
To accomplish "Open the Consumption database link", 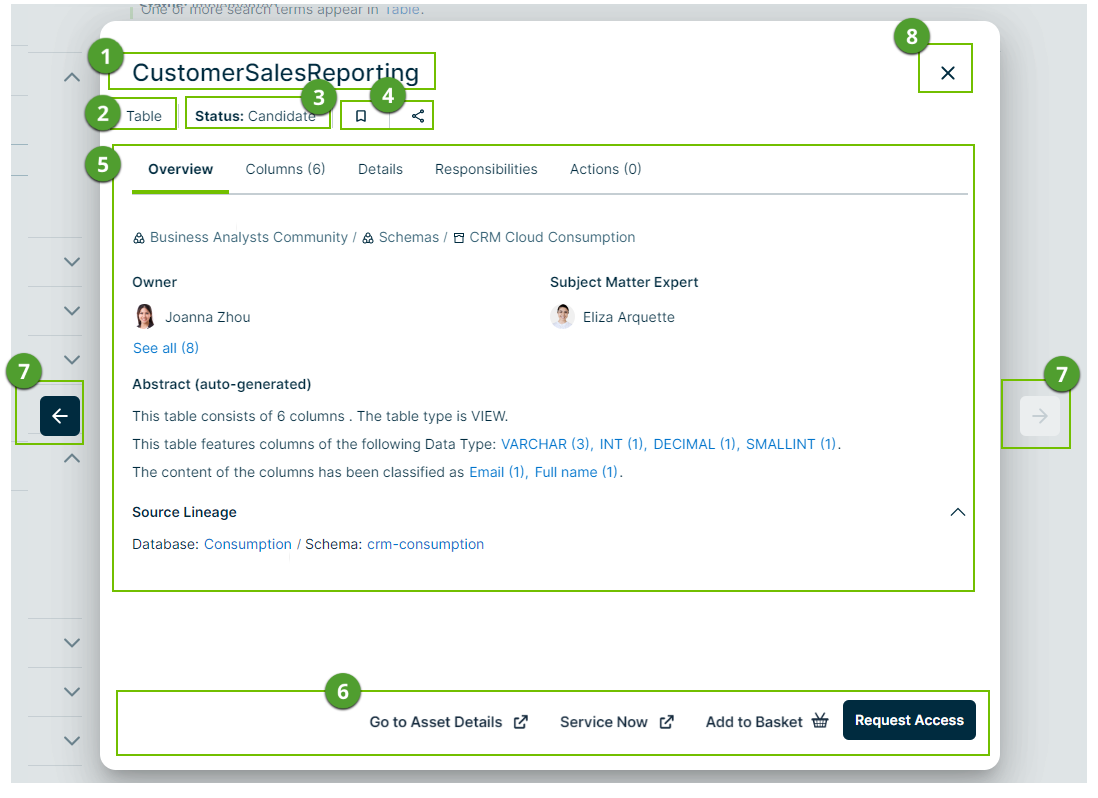I will click(248, 545).
